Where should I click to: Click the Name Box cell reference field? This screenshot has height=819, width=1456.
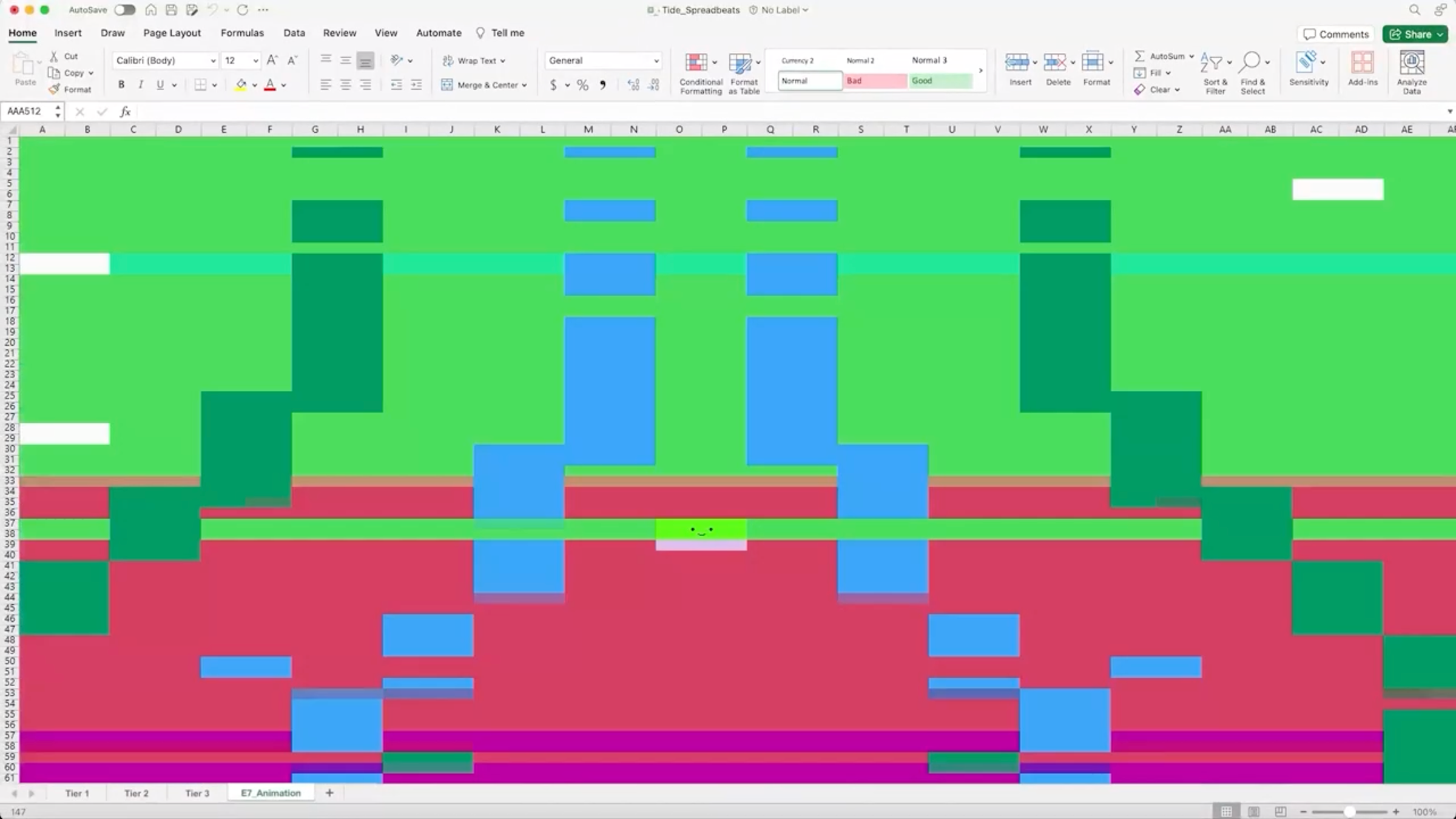tap(28, 111)
